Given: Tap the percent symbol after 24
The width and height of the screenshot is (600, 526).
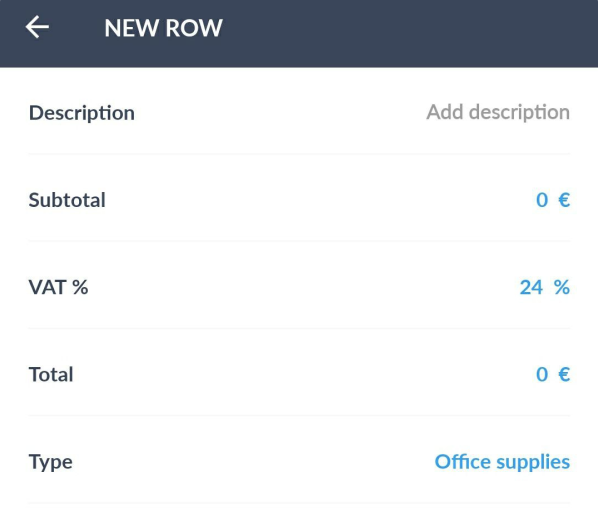Looking at the screenshot, I should click(562, 287).
